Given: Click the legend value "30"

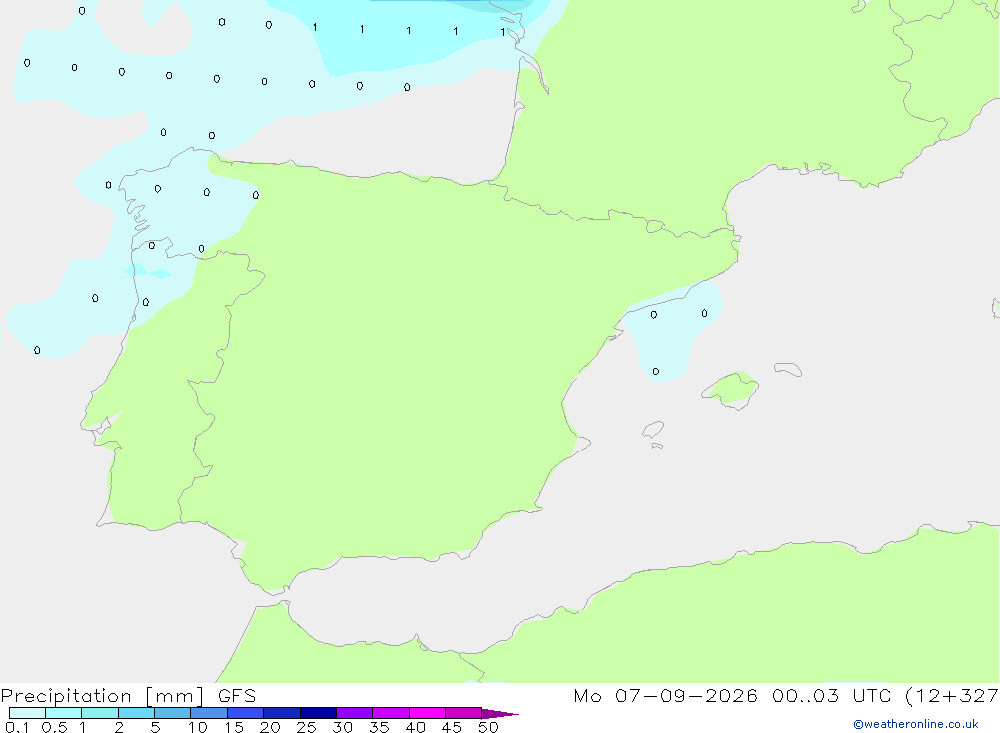Looking at the screenshot, I should tap(342, 727).
